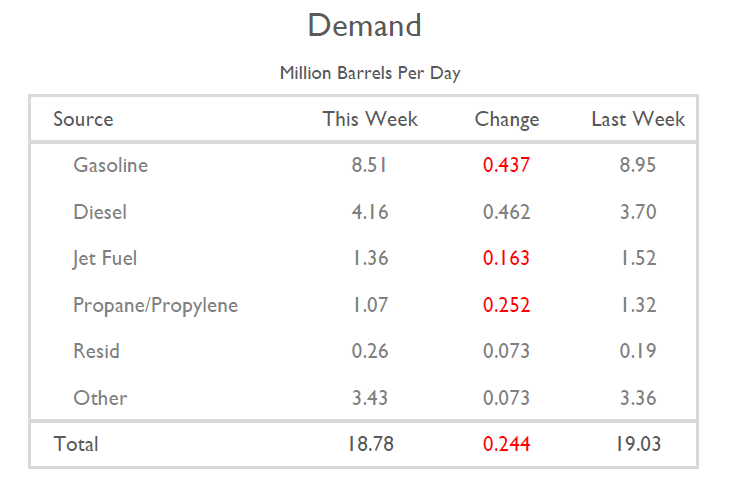This screenshot has width=736, height=492.
Task: Click the Total This Week value 18.78
Action: point(370,444)
